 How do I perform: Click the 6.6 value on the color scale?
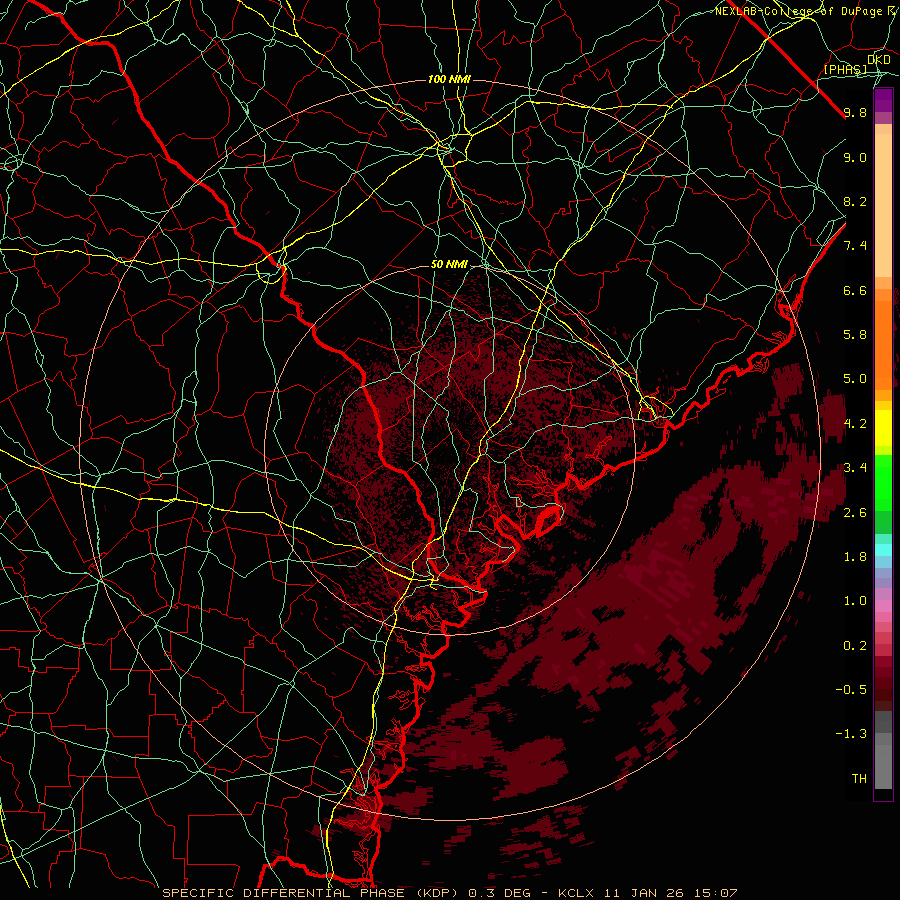855,290
